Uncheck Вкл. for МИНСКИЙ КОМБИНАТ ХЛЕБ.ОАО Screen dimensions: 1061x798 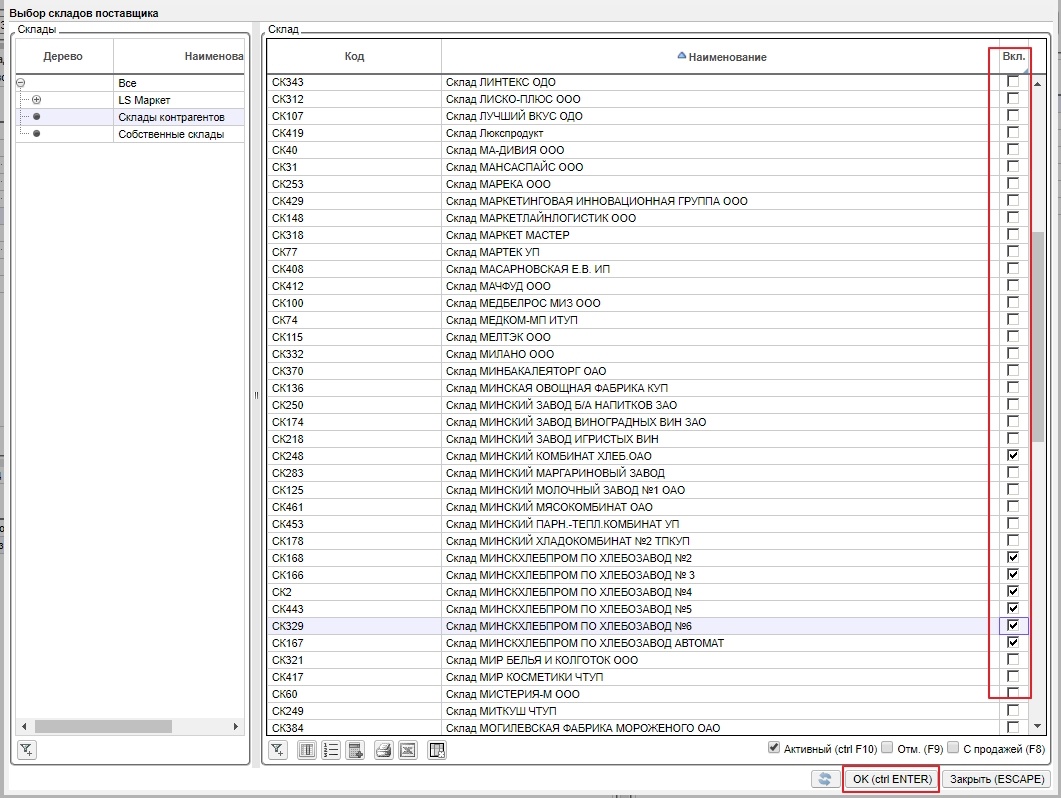1013,455
